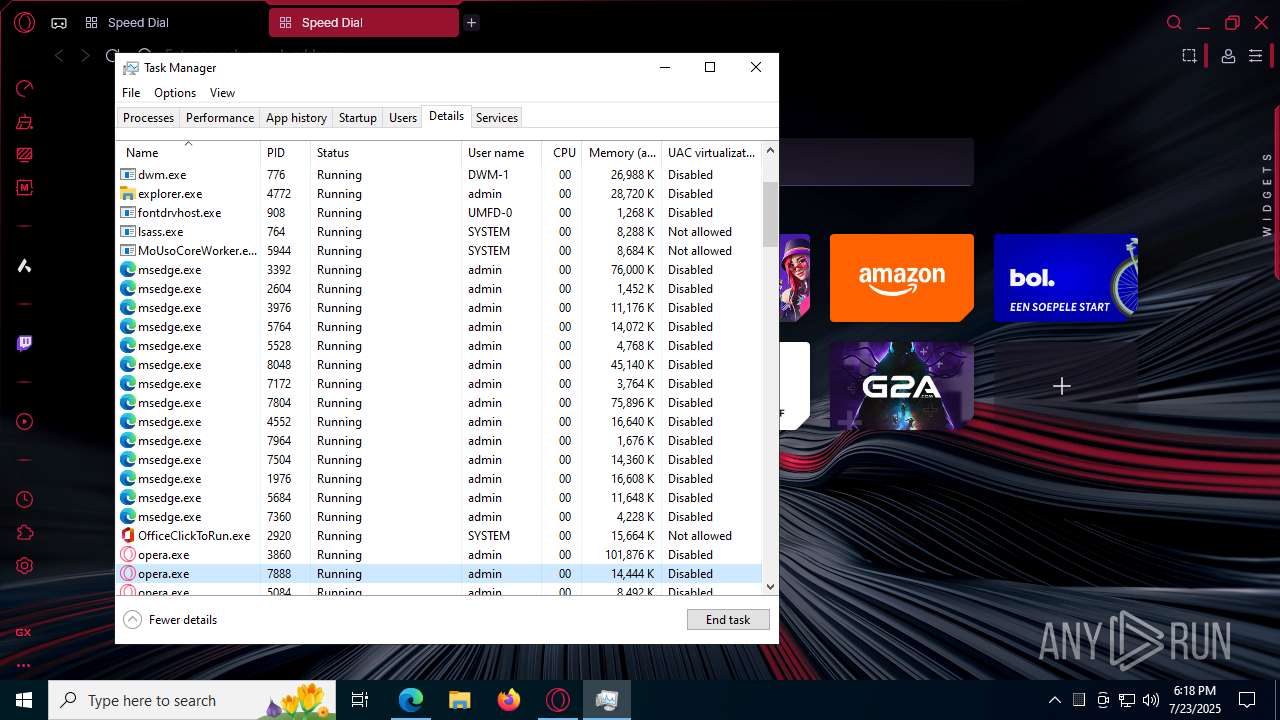Open the Opera account profile icon
Image resolution: width=1280 pixels, height=720 pixels.
pos(1228,56)
